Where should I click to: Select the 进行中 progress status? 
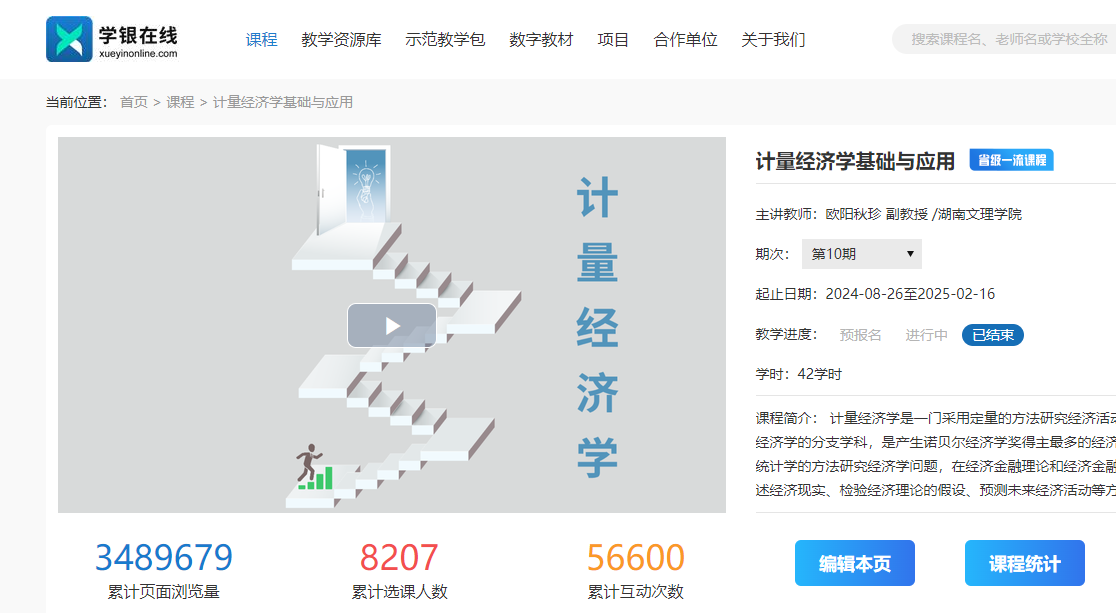[926, 335]
